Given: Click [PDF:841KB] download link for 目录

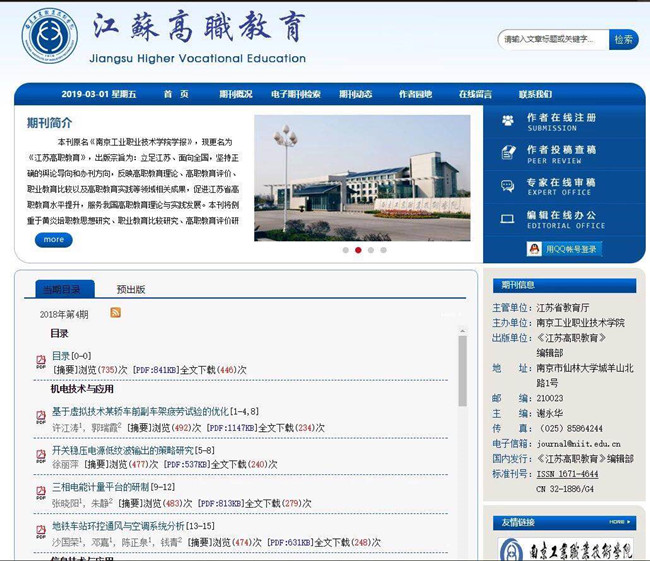Looking at the screenshot, I should pos(156,370).
